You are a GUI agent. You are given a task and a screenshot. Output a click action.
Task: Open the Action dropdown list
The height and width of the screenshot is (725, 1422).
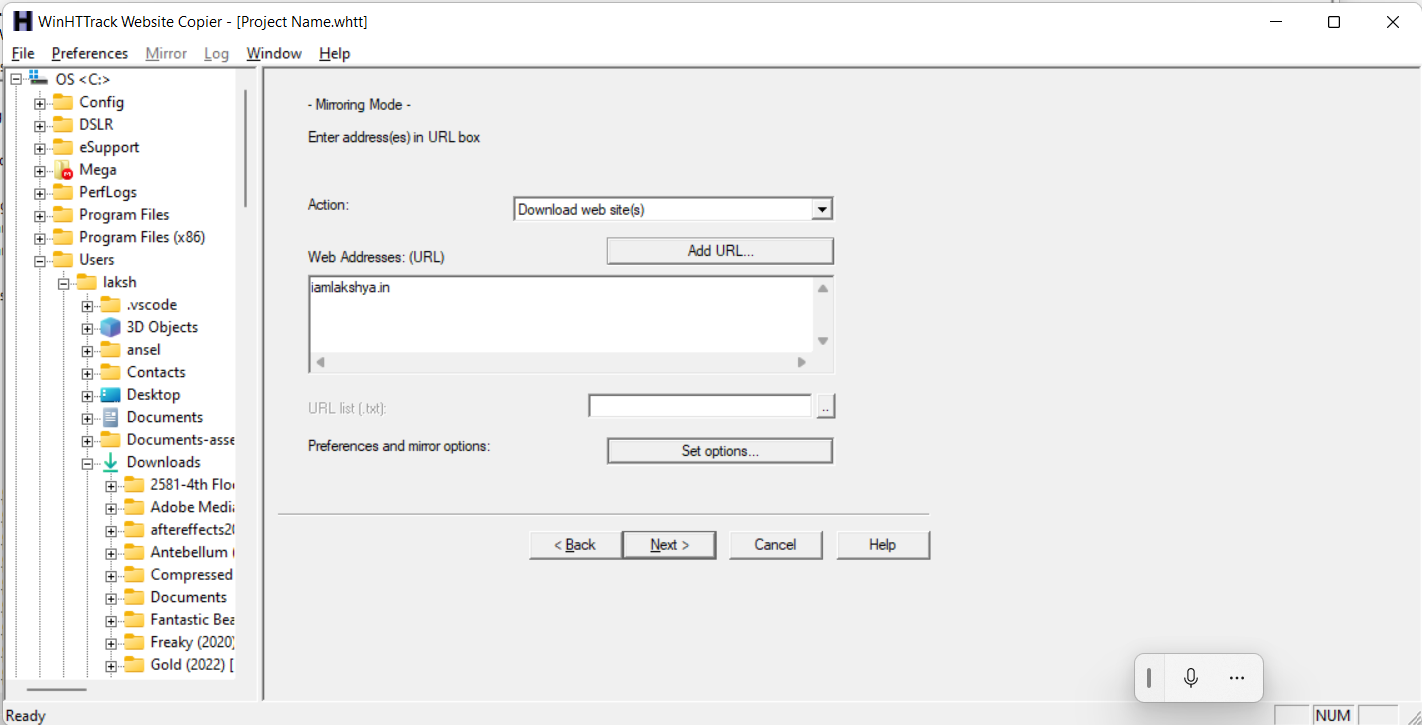[822, 209]
